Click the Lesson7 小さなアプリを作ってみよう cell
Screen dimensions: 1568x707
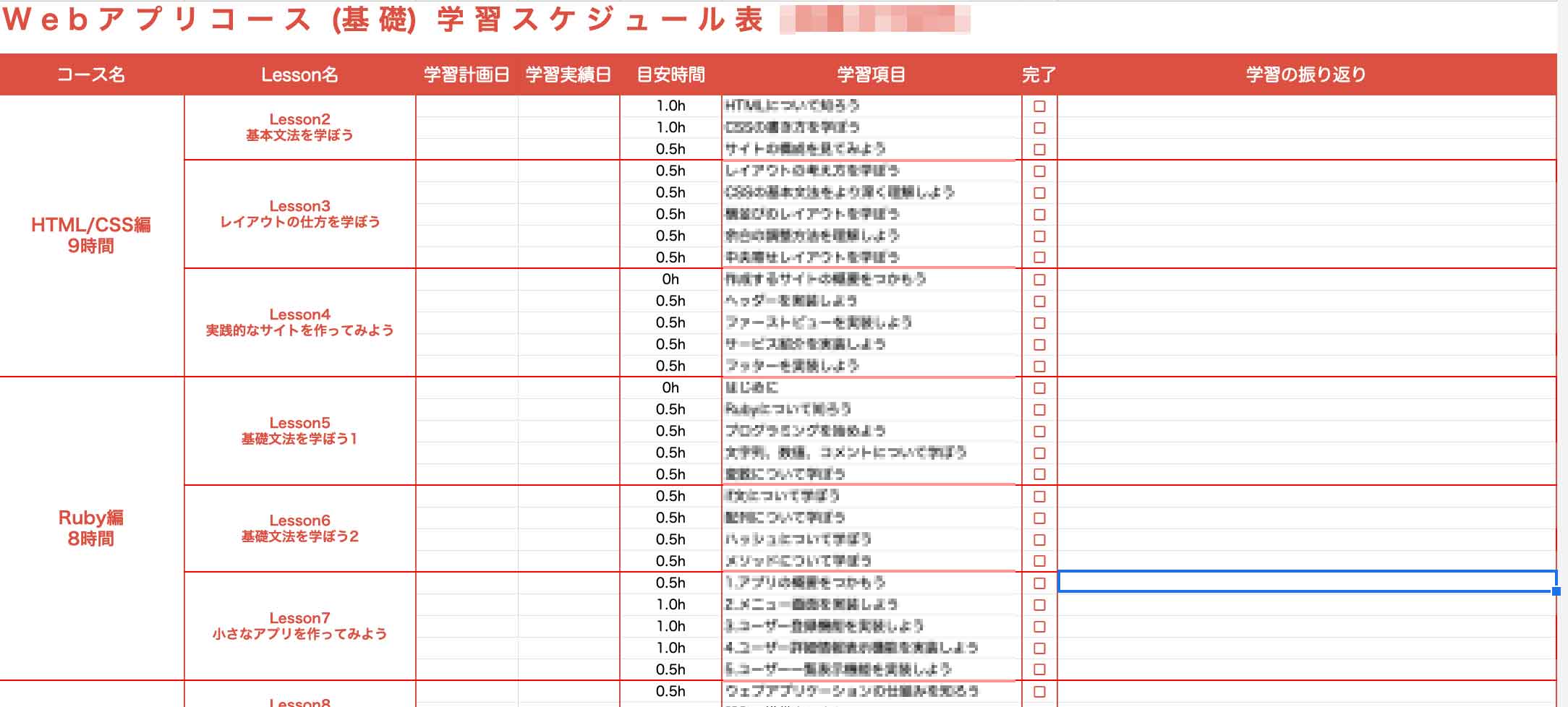click(300, 626)
